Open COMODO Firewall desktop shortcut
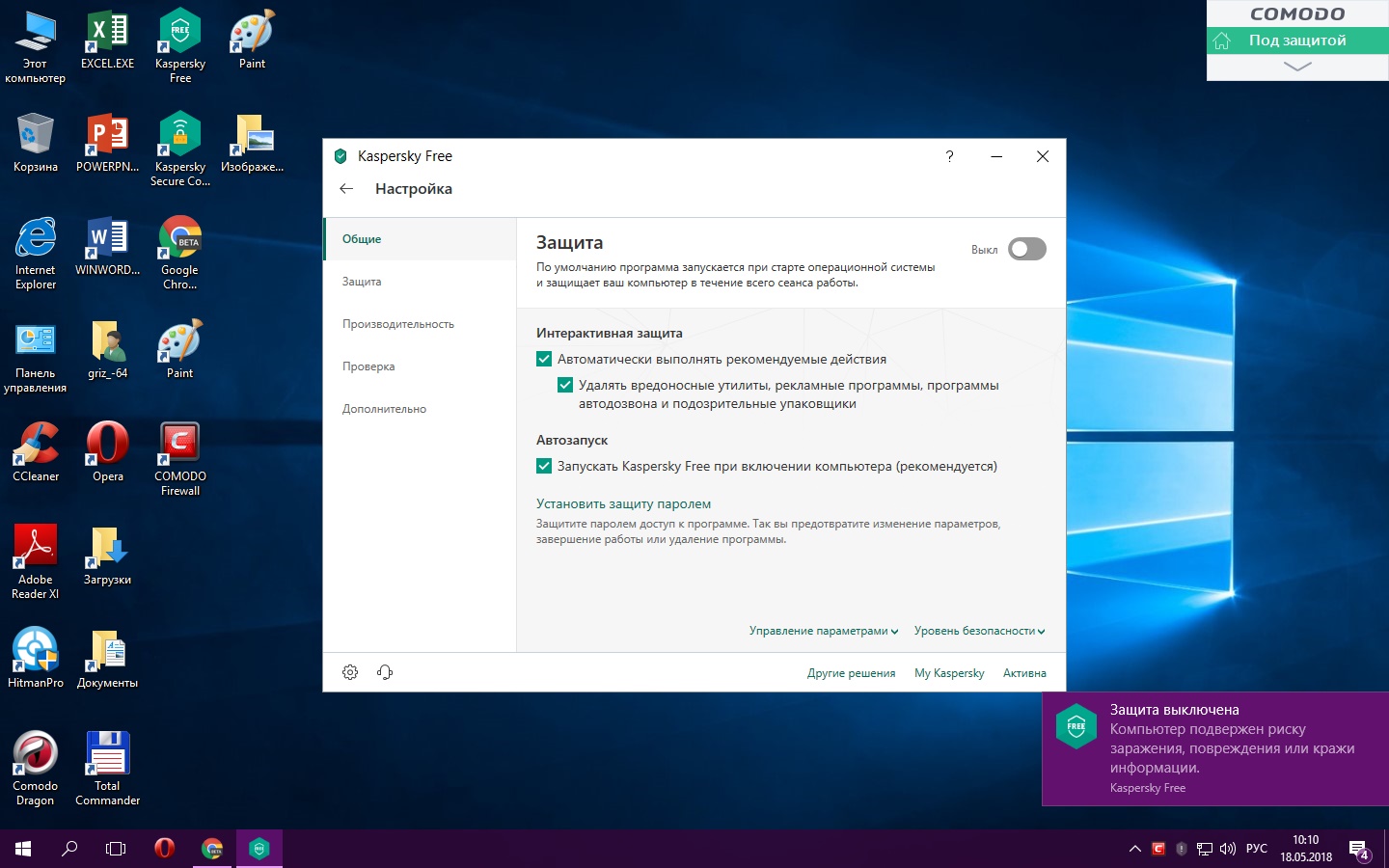This screenshot has width=1389, height=868. point(180,458)
